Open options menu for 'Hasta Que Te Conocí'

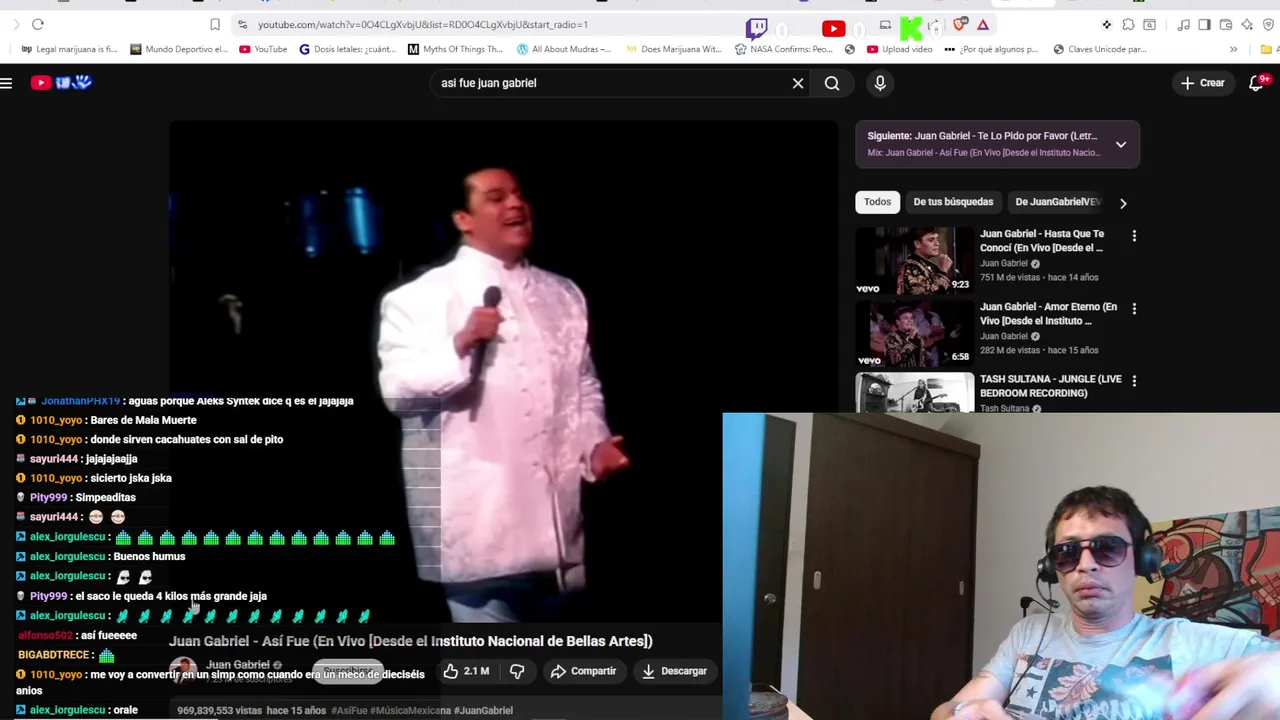(1134, 236)
